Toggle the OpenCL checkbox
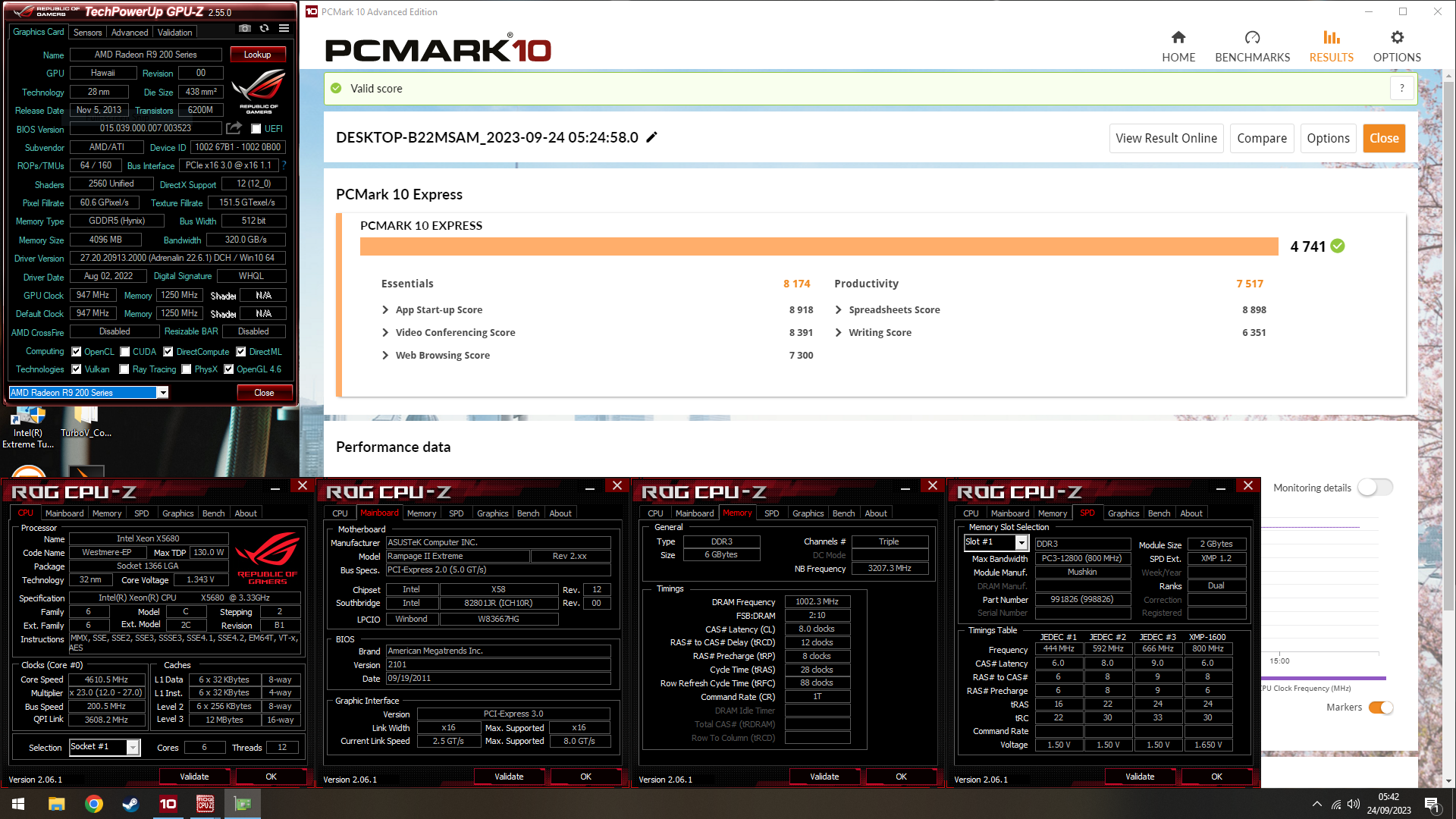The image size is (1456, 819). coord(76,352)
